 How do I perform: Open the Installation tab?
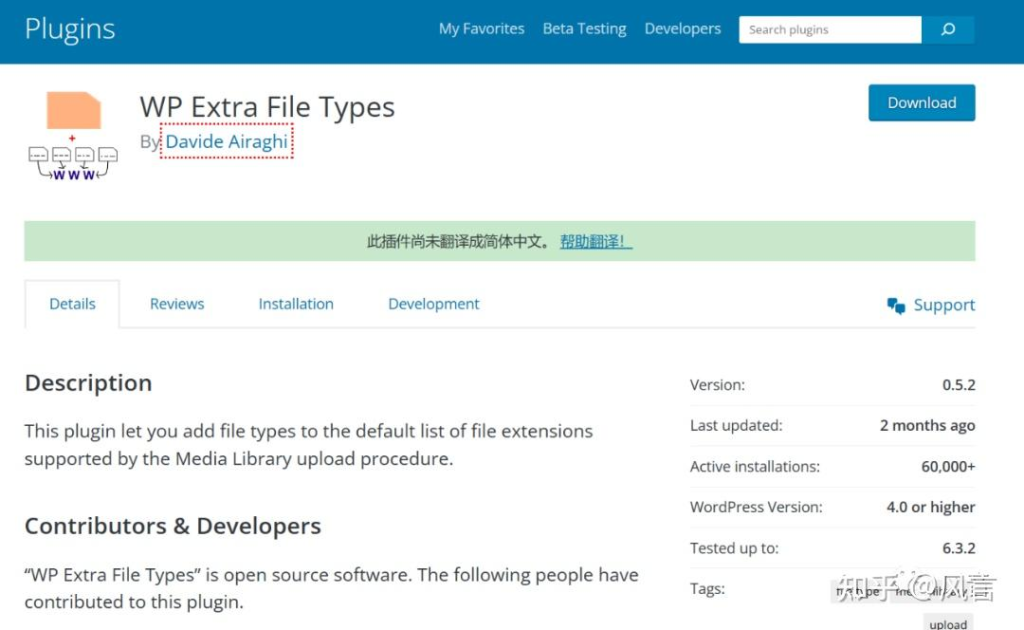pyautogui.click(x=296, y=304)
